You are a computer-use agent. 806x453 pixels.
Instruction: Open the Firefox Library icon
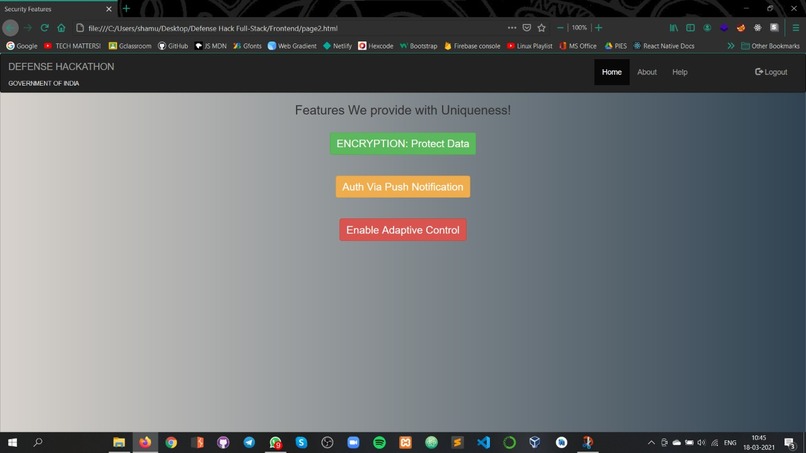[x=673, y=28]
